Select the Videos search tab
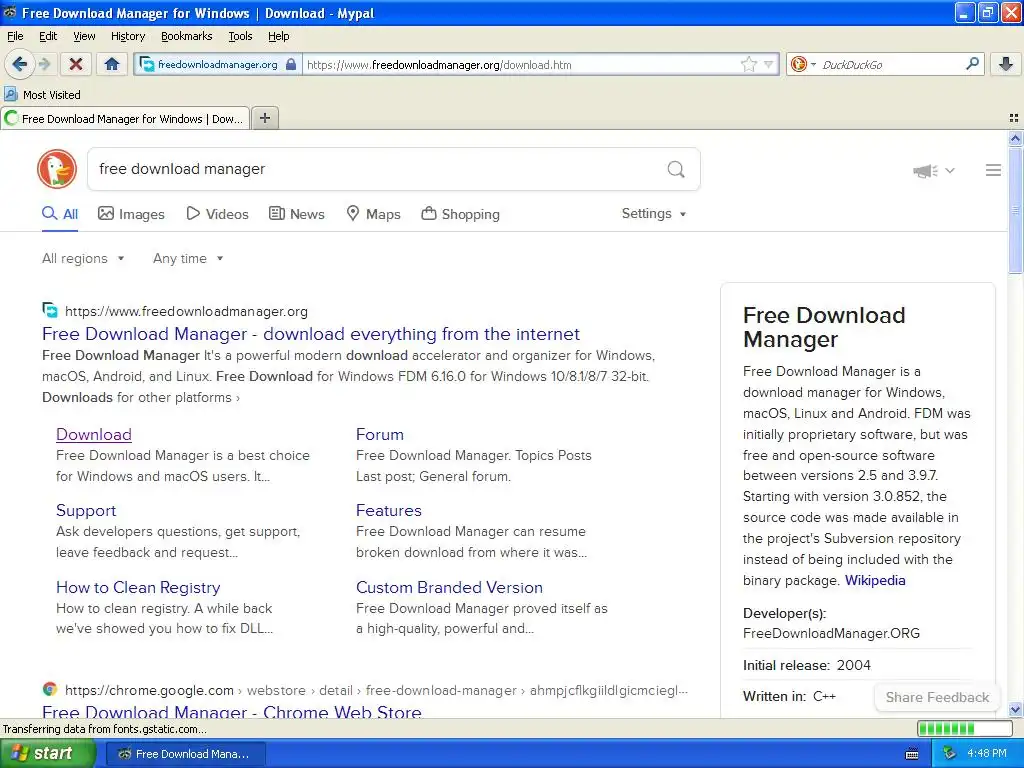Screen dimensions: 1024x768 [217, 214]
